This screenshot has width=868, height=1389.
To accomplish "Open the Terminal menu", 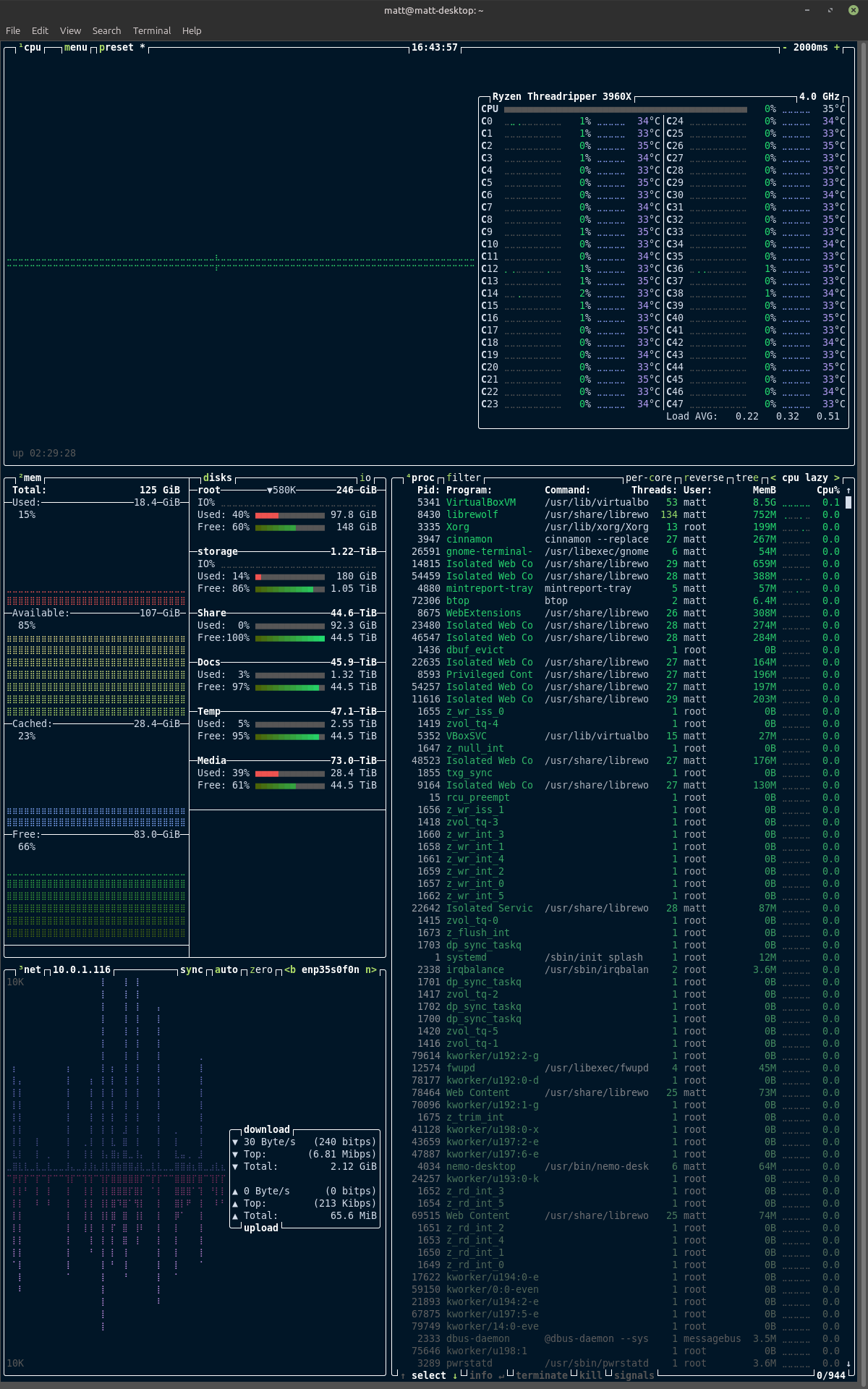I will (152, 30).
